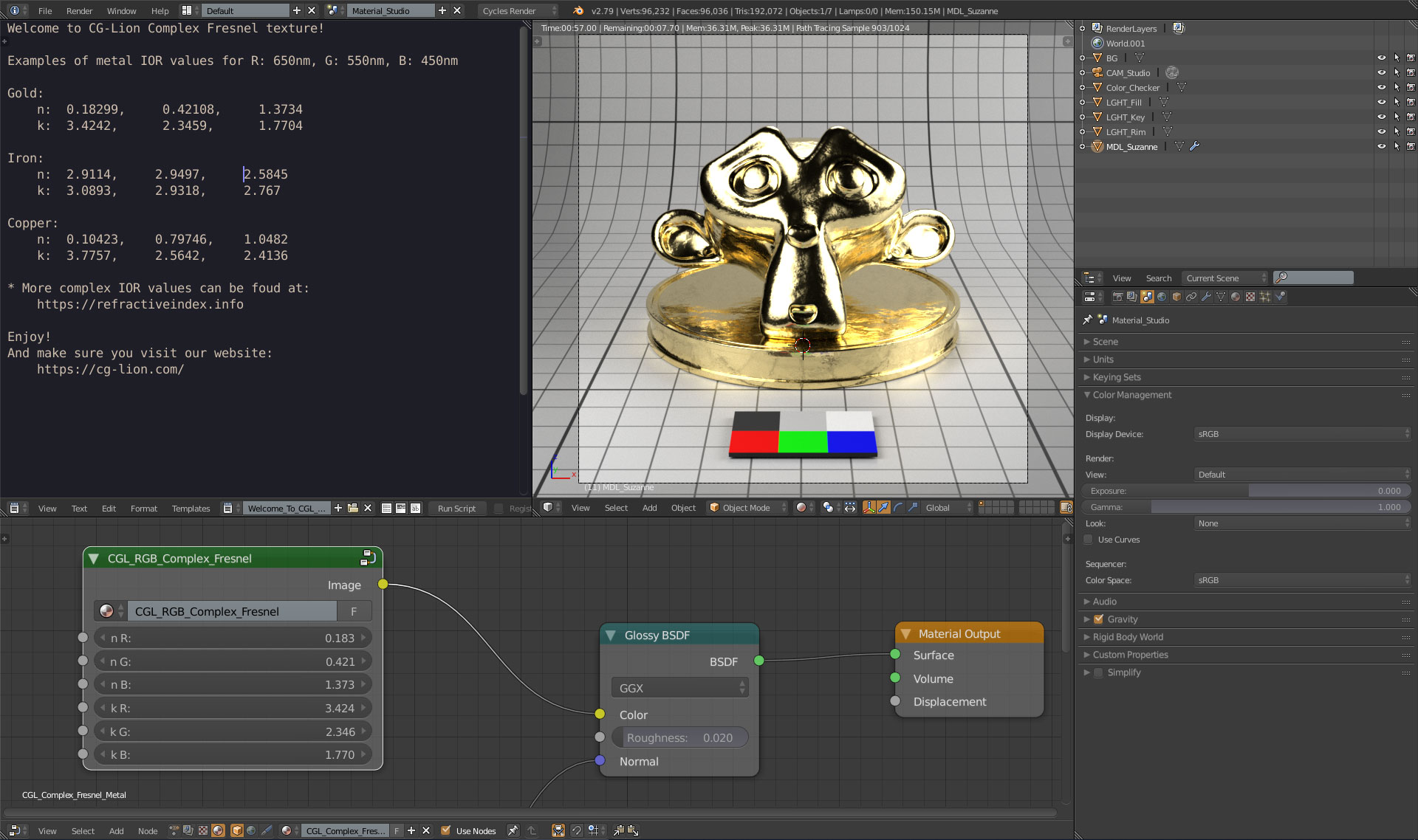Select the World properties globe icon
1418x840 pixels.
1162,297
